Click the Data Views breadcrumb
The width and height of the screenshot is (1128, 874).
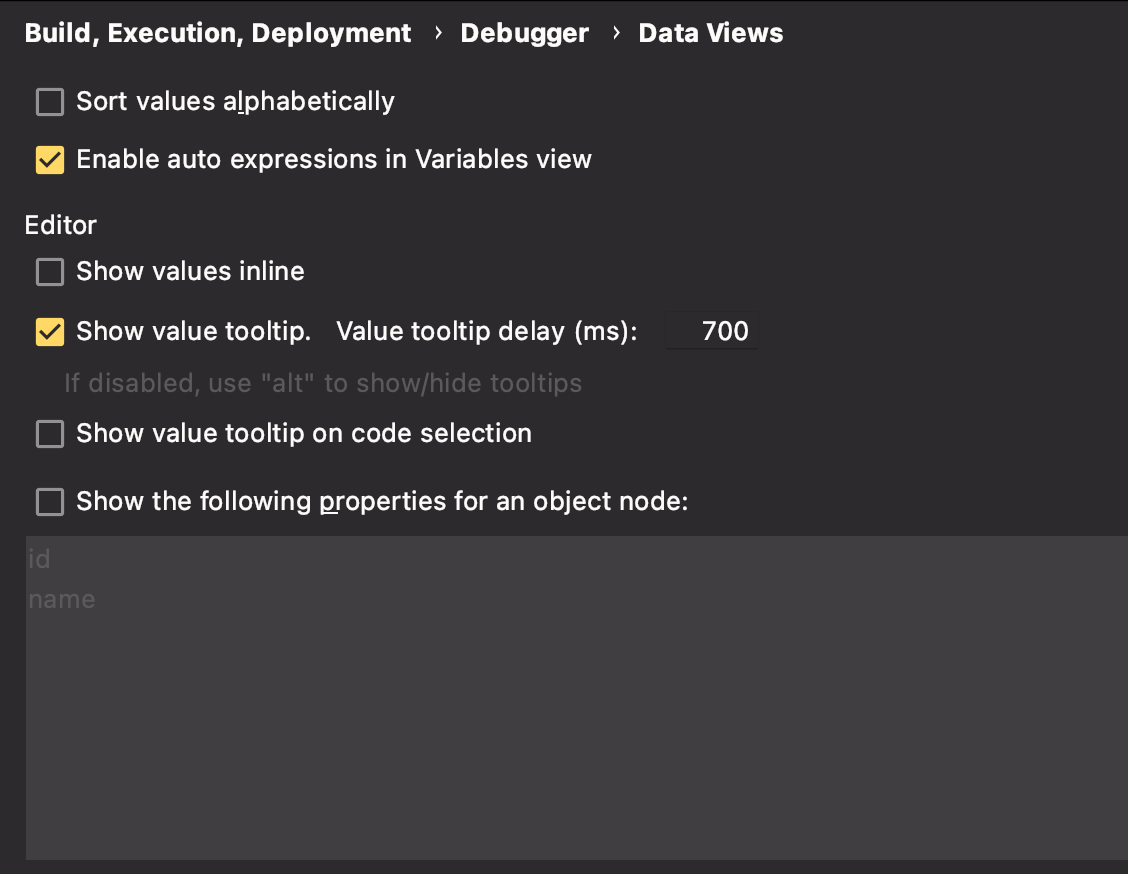point(711,33)
